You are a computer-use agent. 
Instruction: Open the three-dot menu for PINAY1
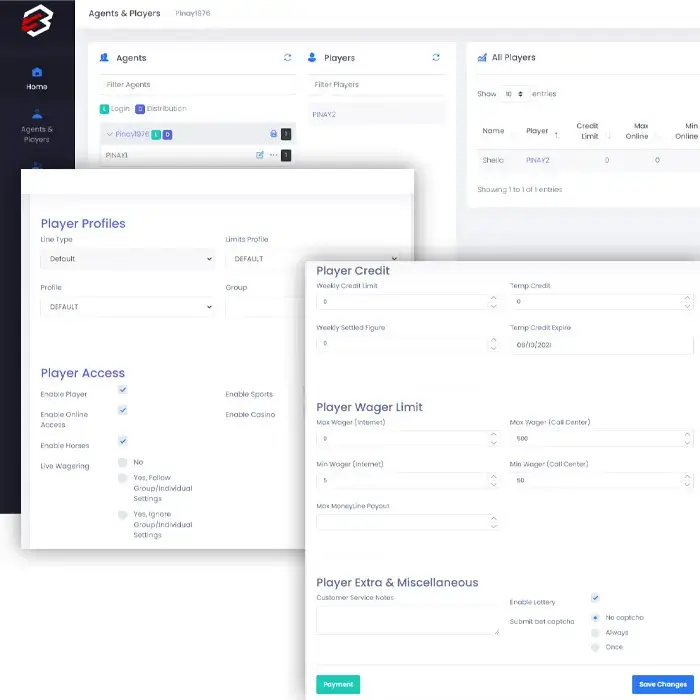274,155
